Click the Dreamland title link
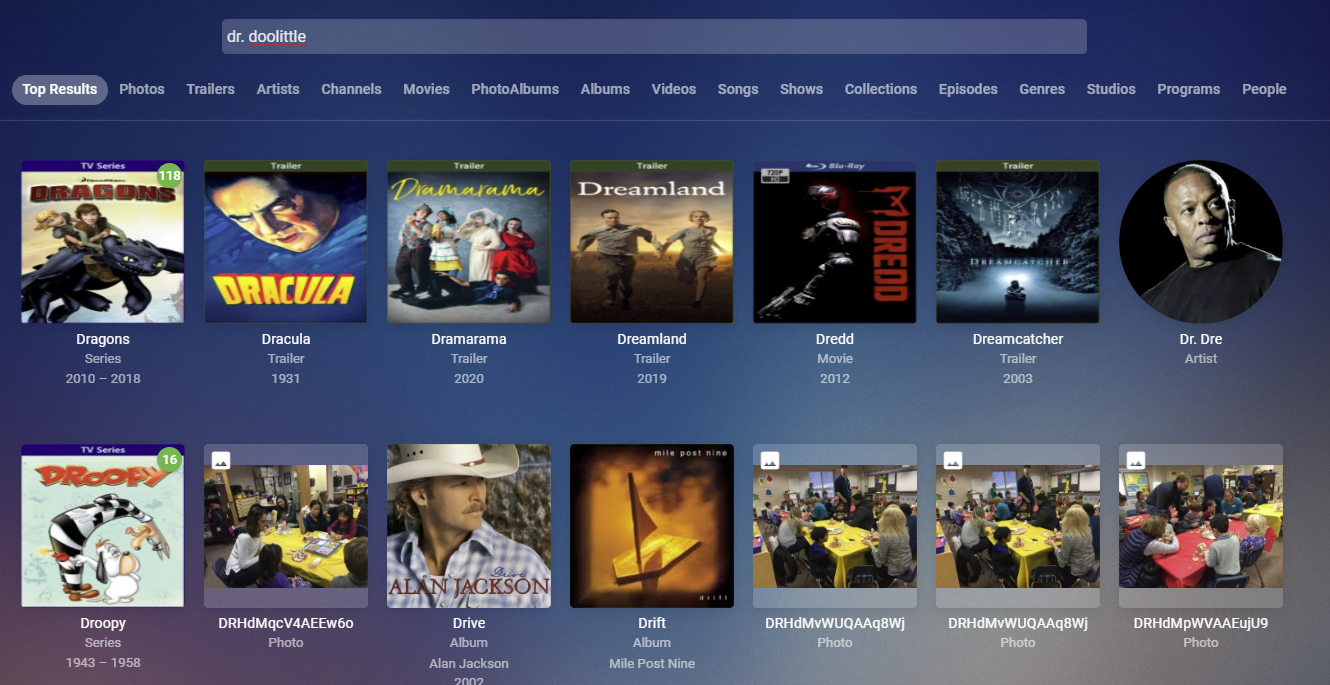Viewport: 1330px width, 685px height. [652, 339]
